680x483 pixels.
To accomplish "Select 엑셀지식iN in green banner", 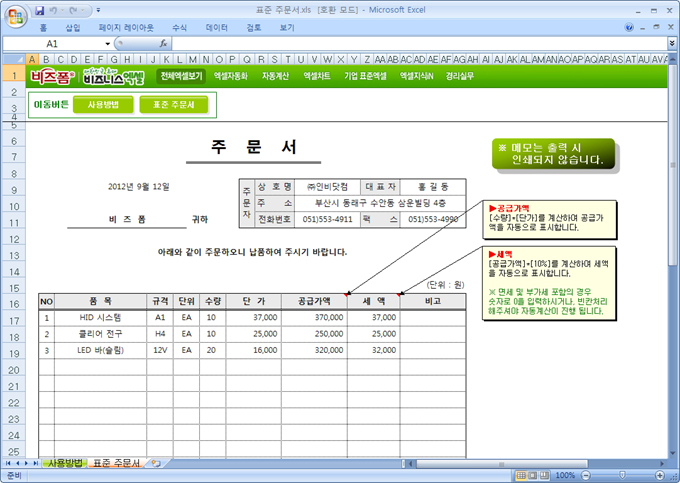I will (416, 76).
